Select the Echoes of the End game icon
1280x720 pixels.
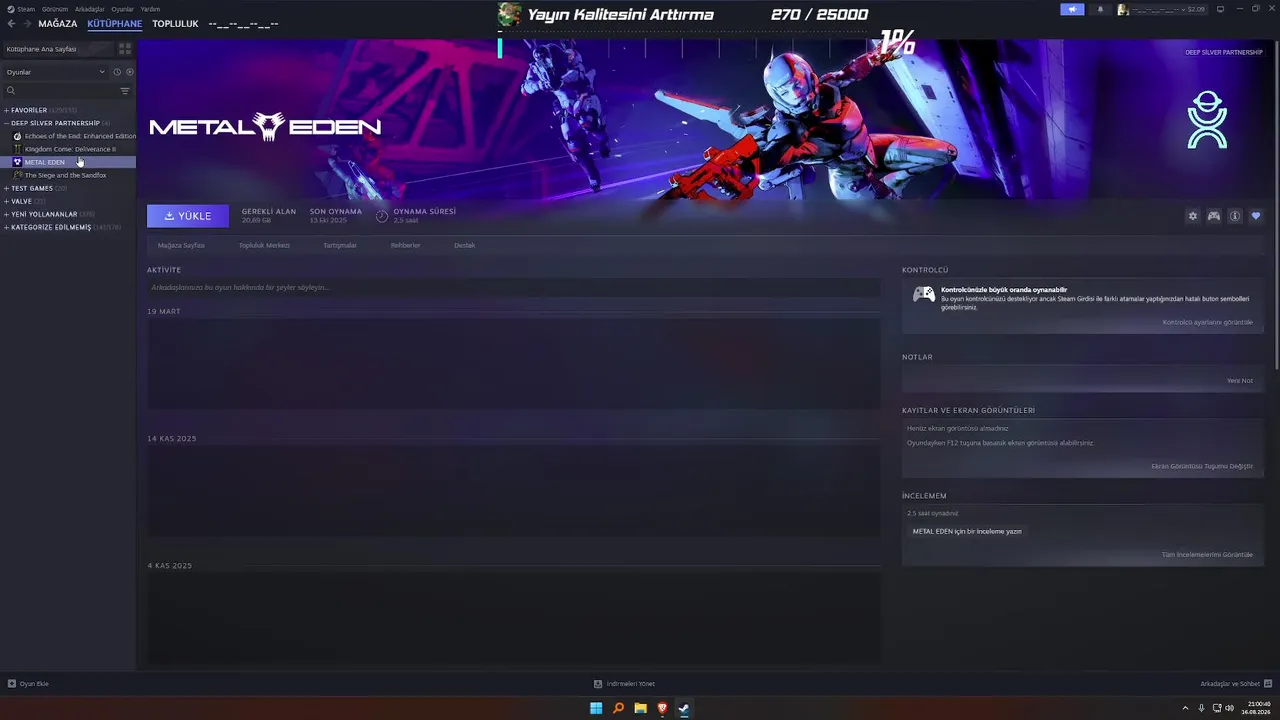[x=17, y=136]
